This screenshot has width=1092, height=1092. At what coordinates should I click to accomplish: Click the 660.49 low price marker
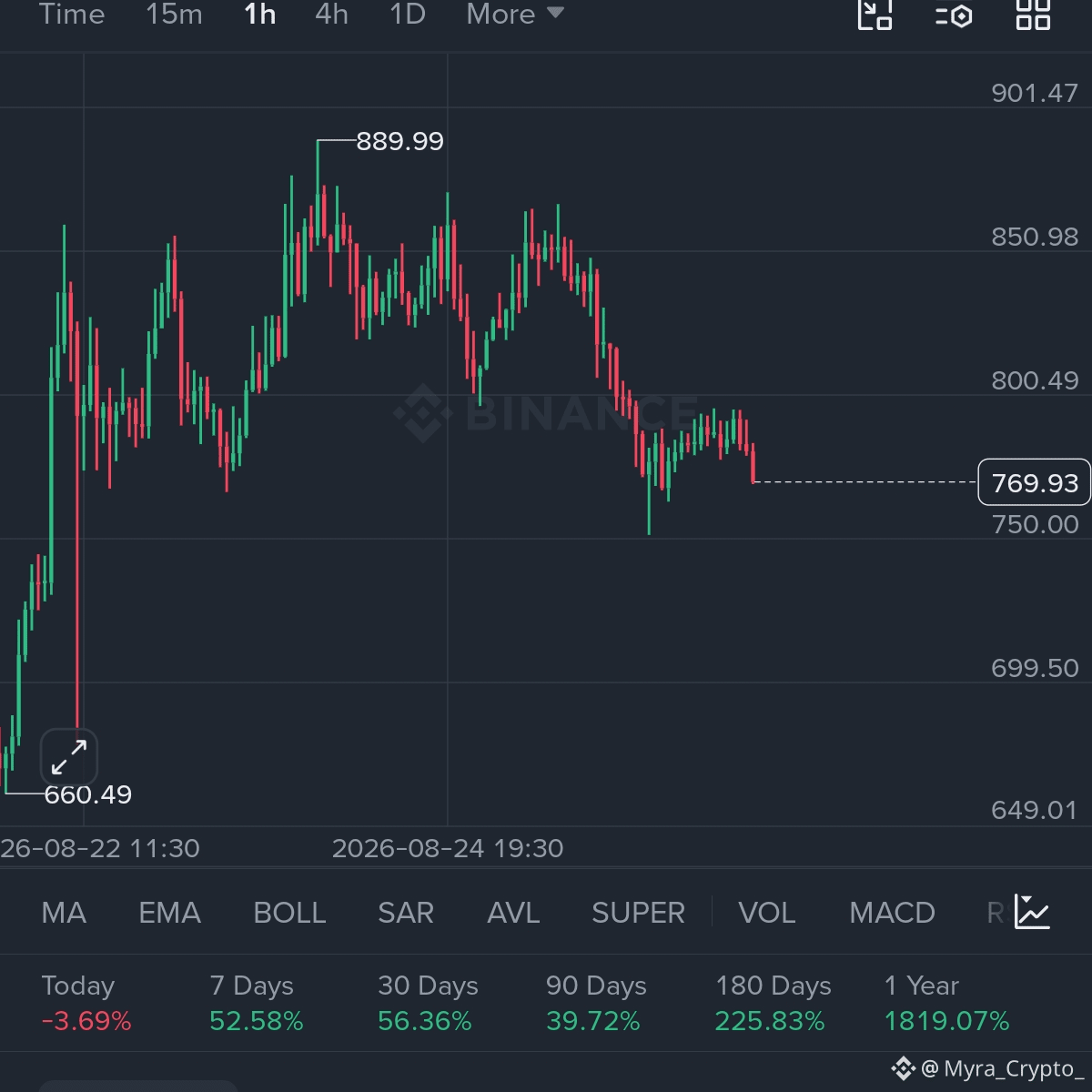[x=88, y=794]
